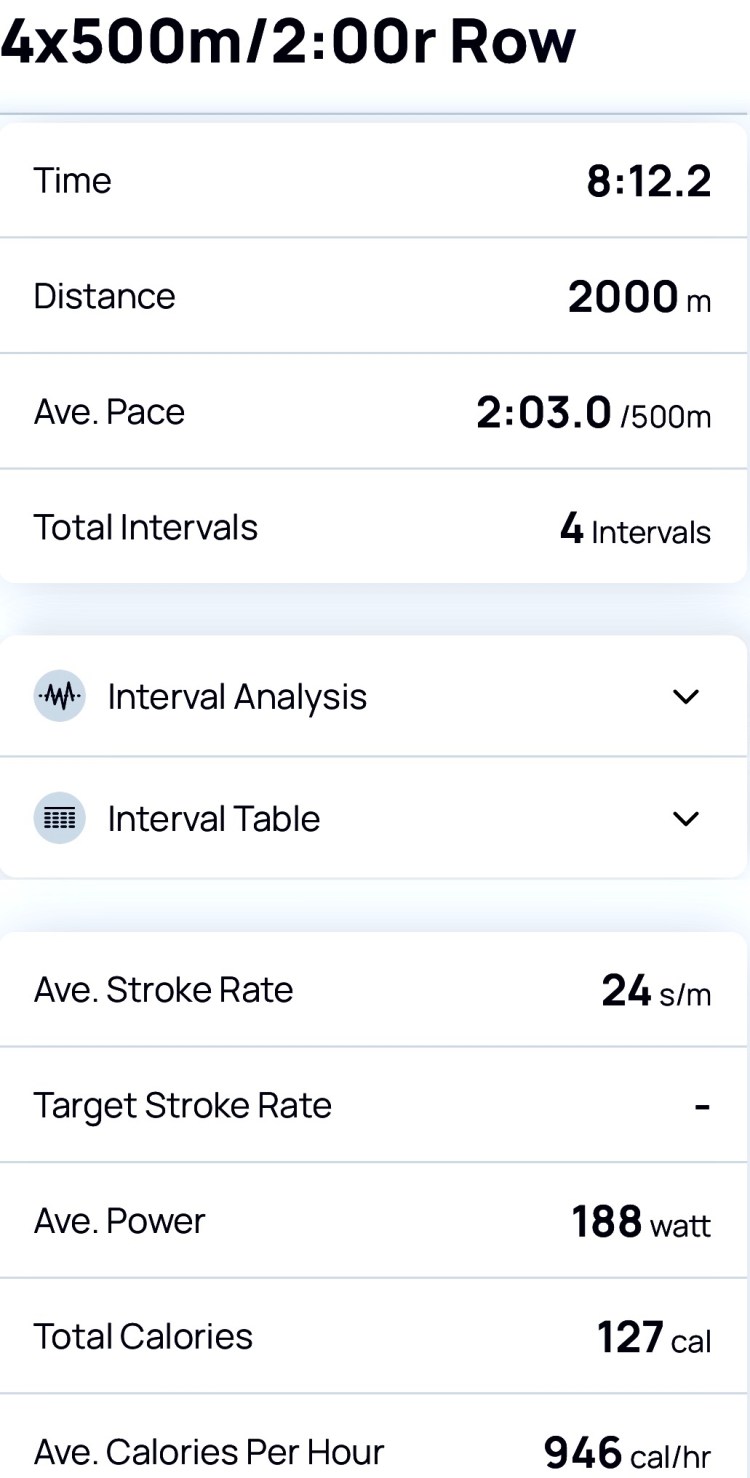The image size is (750, 1478).
Task: Click the Ave. Pace label
Action: (x=109, y=412)
